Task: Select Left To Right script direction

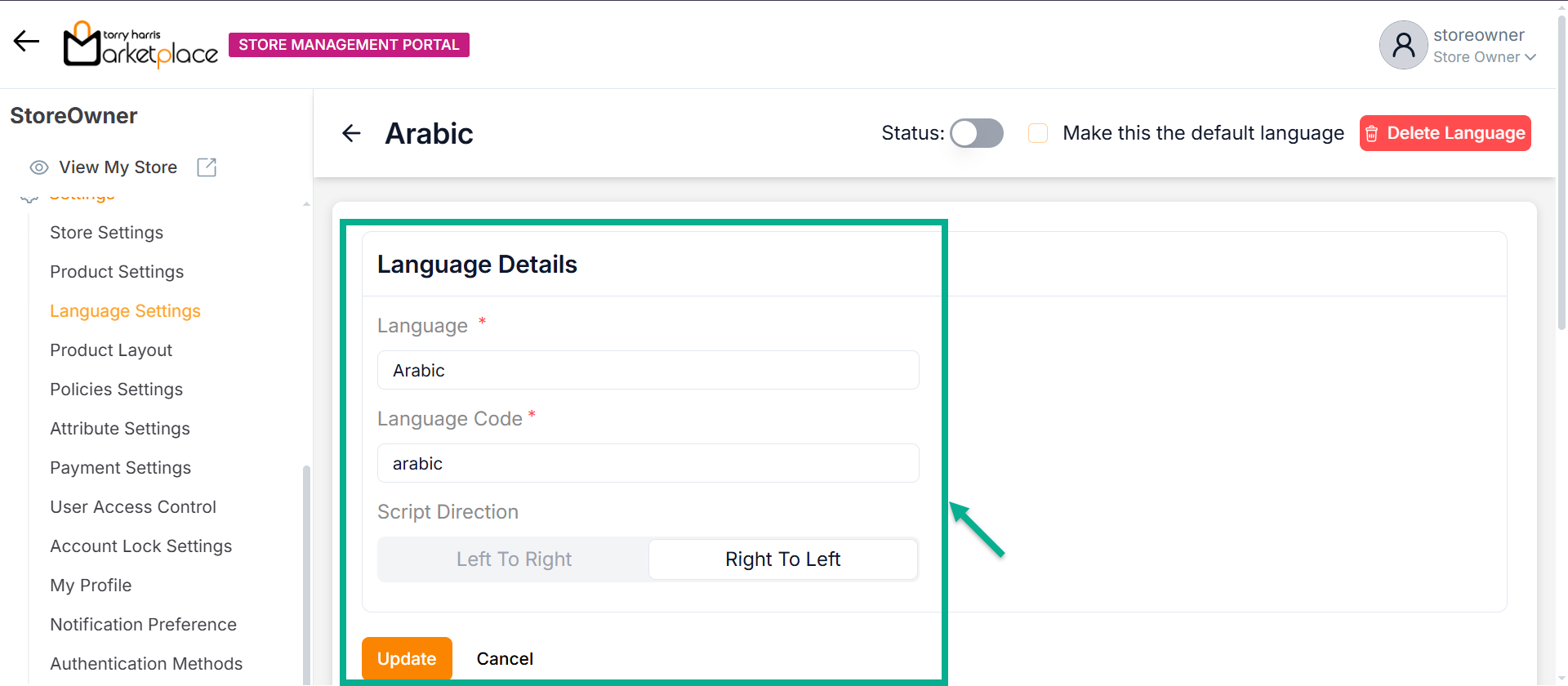Action: click(514, 559)
